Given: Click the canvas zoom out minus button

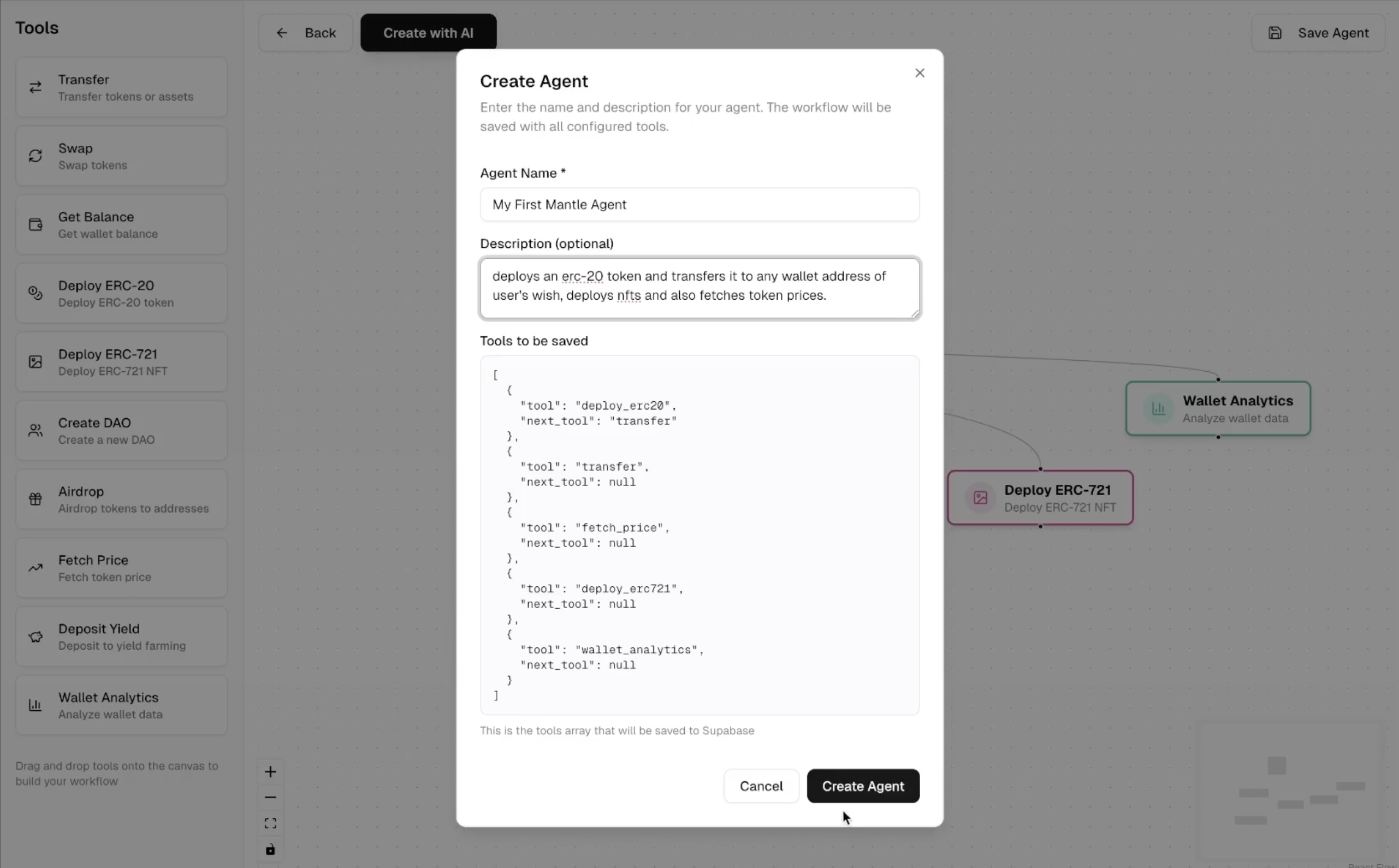Looking at the screenshot, I should [270, 798].
